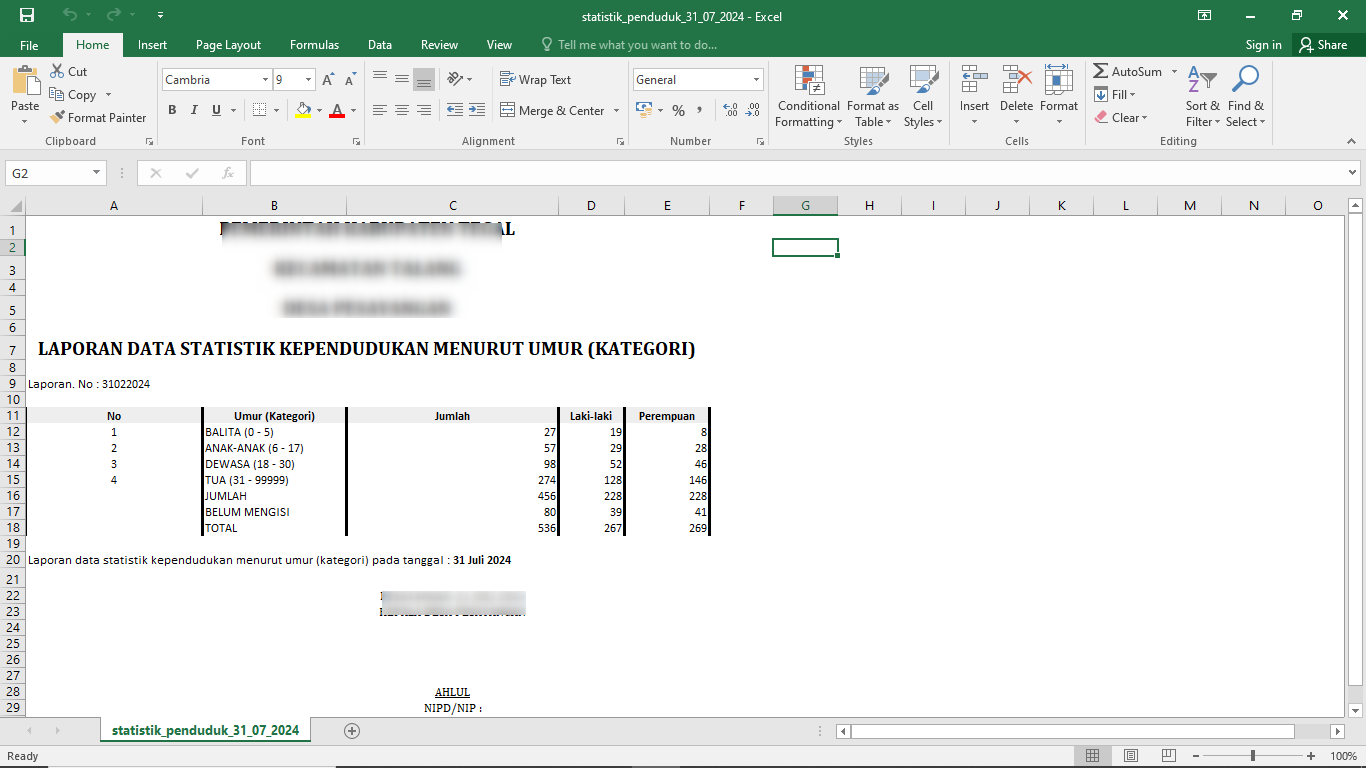
Task: Click the Paste clipboard icon
Action: point(25,80)
